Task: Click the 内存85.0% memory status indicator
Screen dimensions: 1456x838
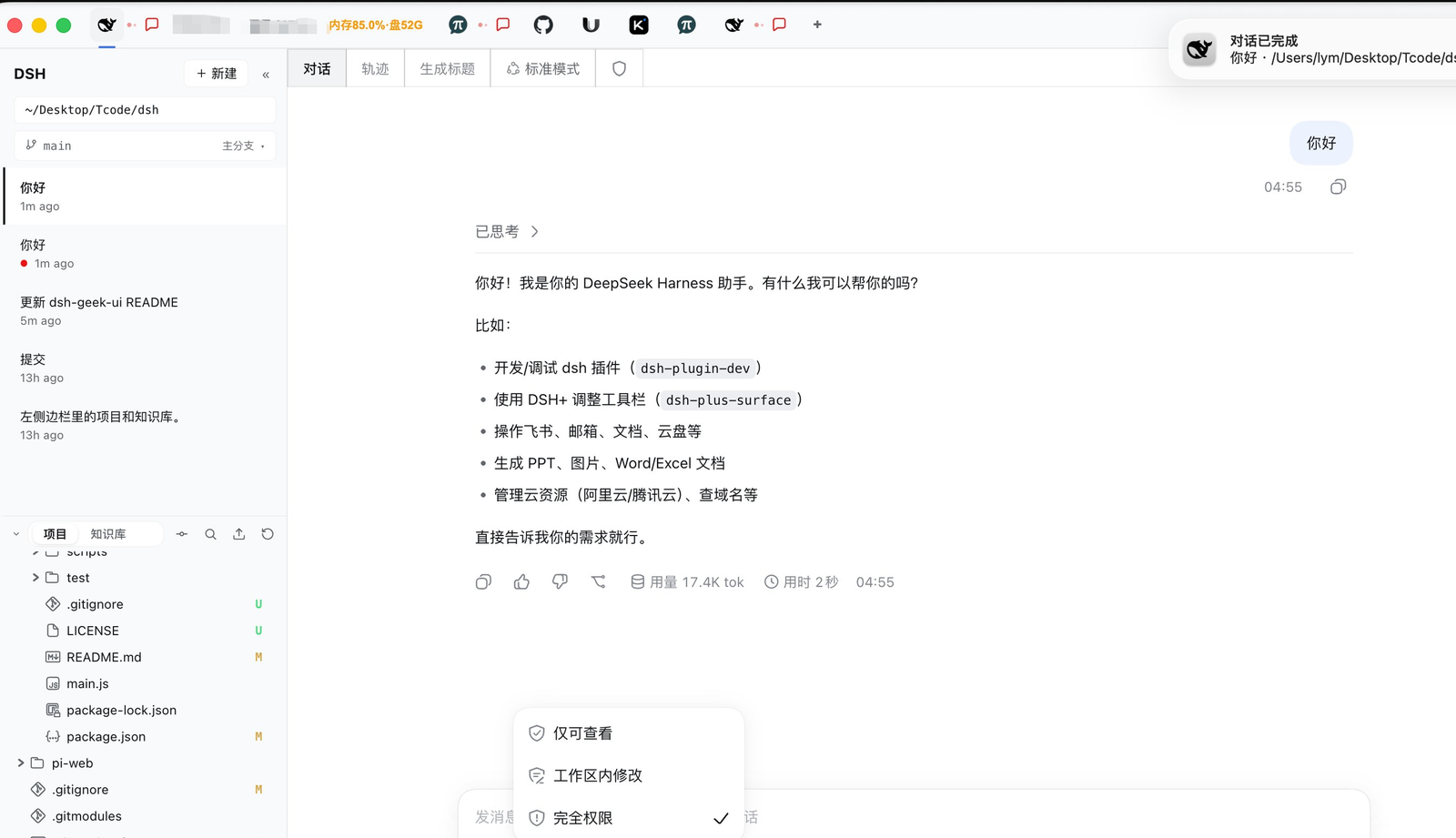Action: [x=376, y=25]
